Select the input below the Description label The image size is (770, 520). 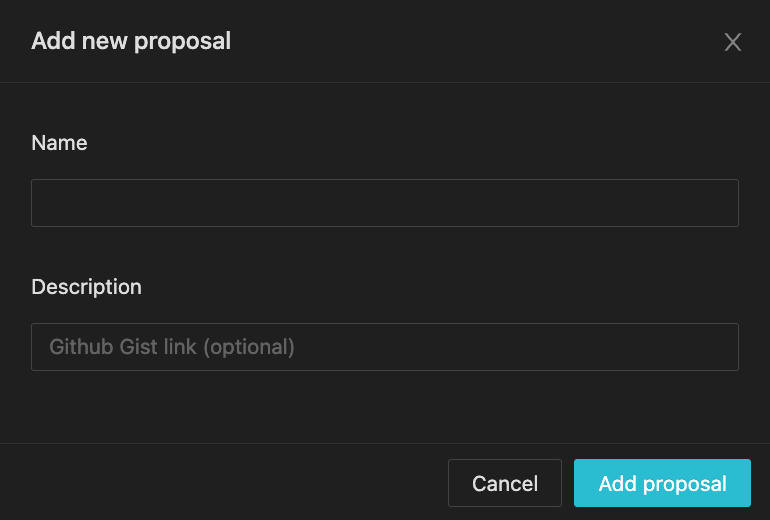385,347
